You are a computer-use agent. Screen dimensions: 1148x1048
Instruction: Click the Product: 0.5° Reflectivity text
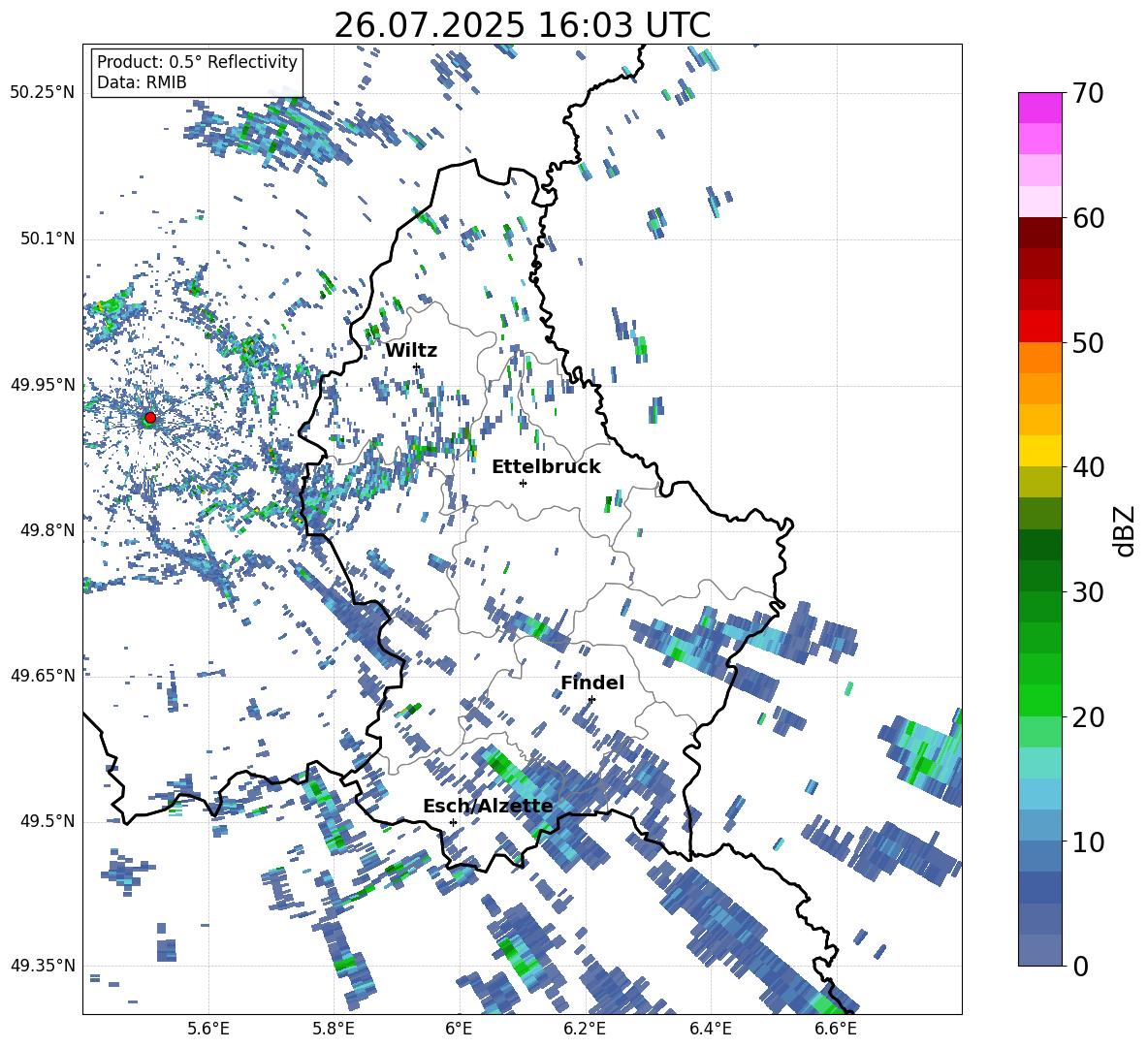197,61
